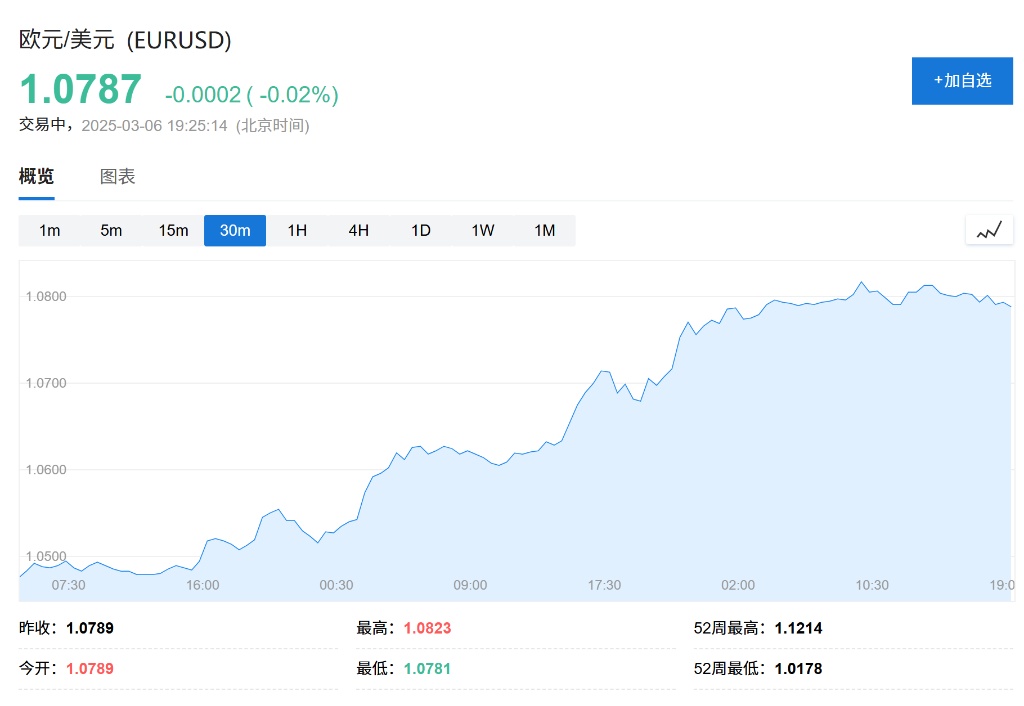1024x706 pixels.
Task: Open the line chart style icon
Action: point(989,230)
